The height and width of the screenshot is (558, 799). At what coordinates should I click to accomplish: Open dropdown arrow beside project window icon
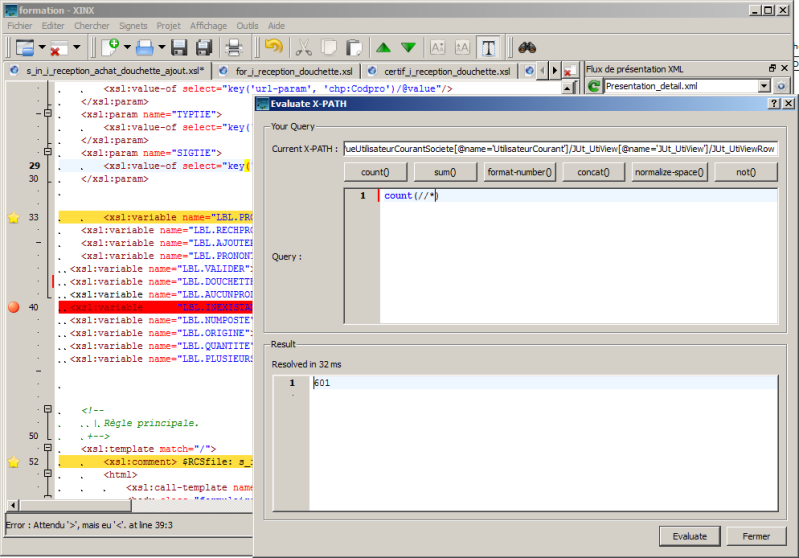[x=42, y=47]
